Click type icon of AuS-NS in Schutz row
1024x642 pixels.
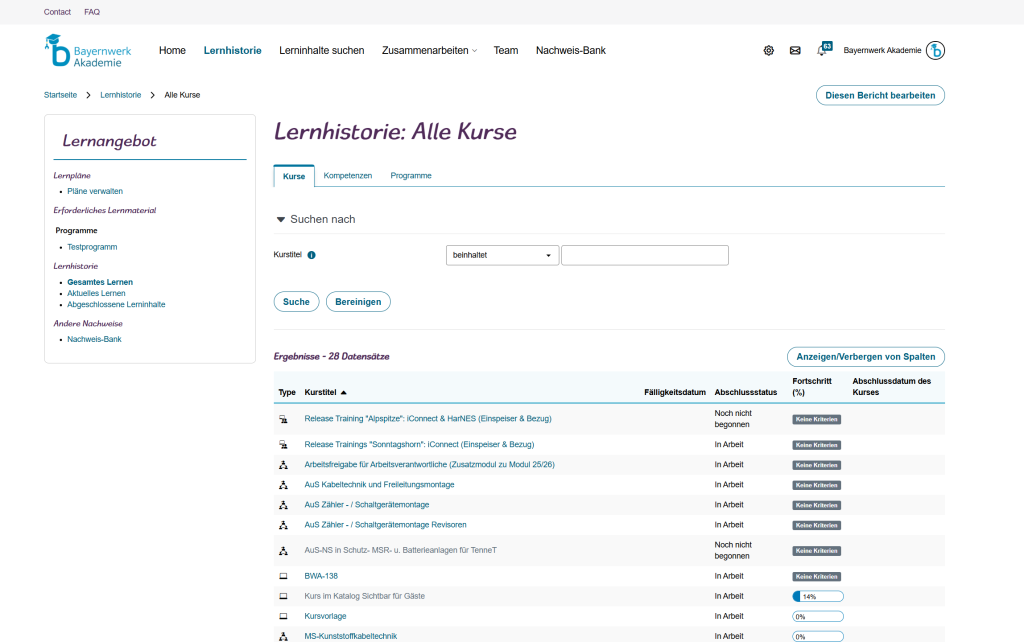283,551
